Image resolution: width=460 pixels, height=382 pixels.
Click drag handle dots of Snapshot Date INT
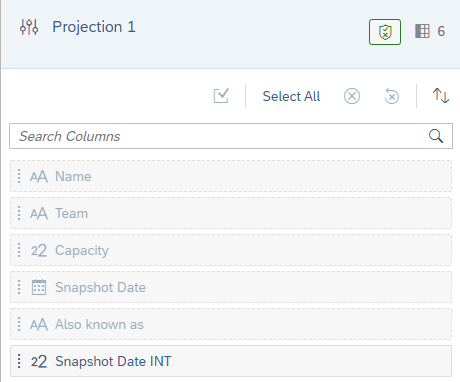(19, 361)
